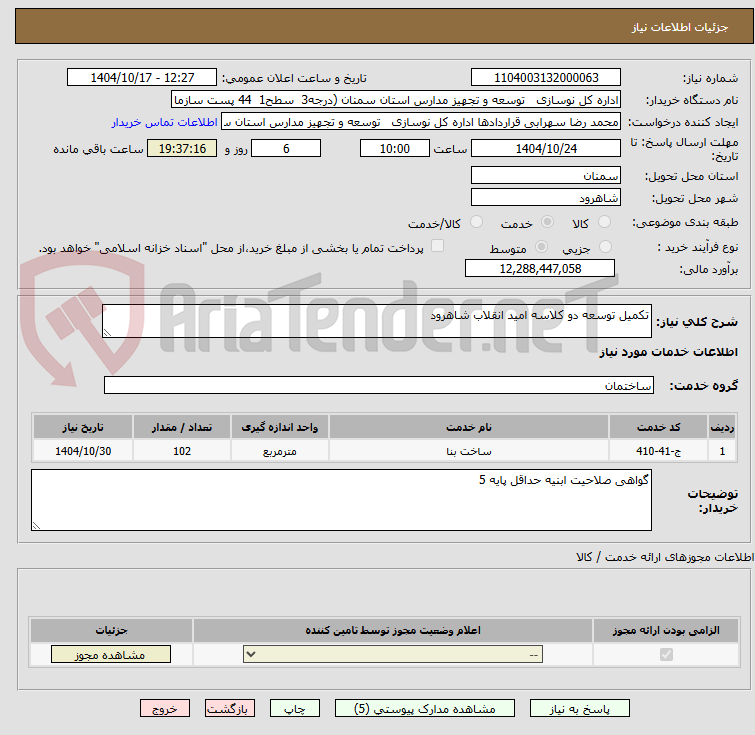Click need number field 1104003132000063

pyautogui.click(x=546, y=78)
